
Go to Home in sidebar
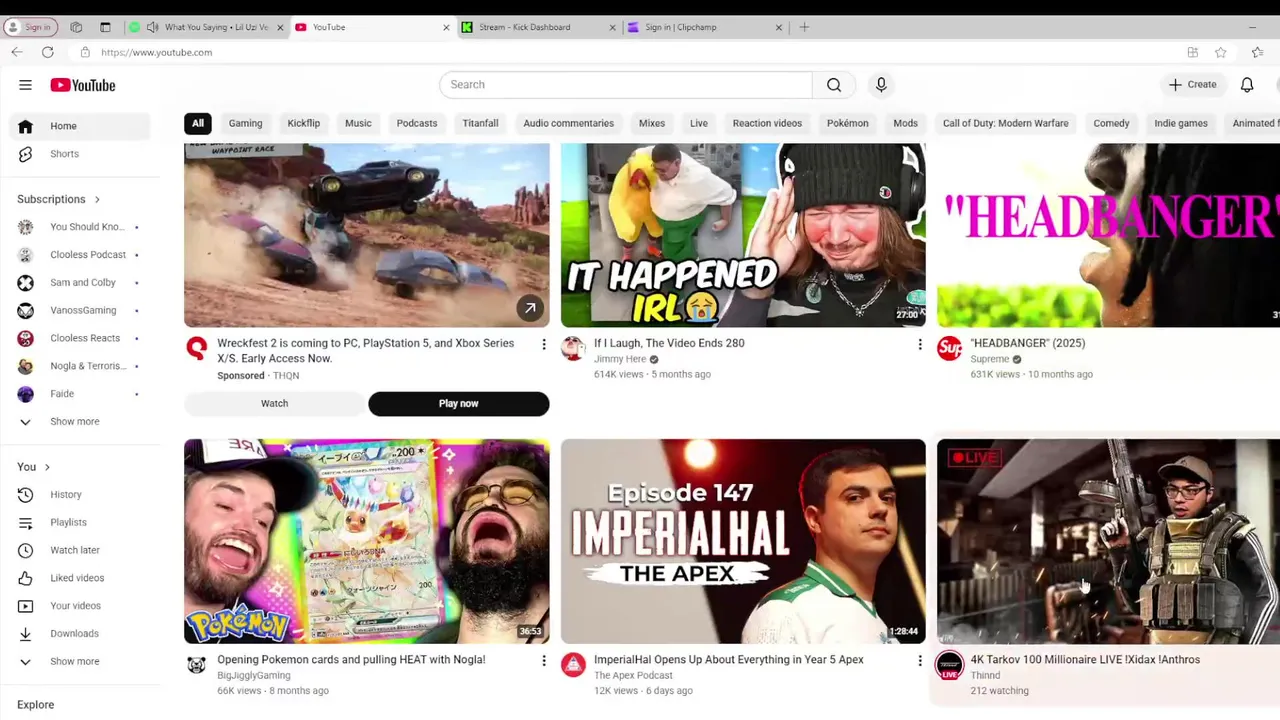pos(80,126)
